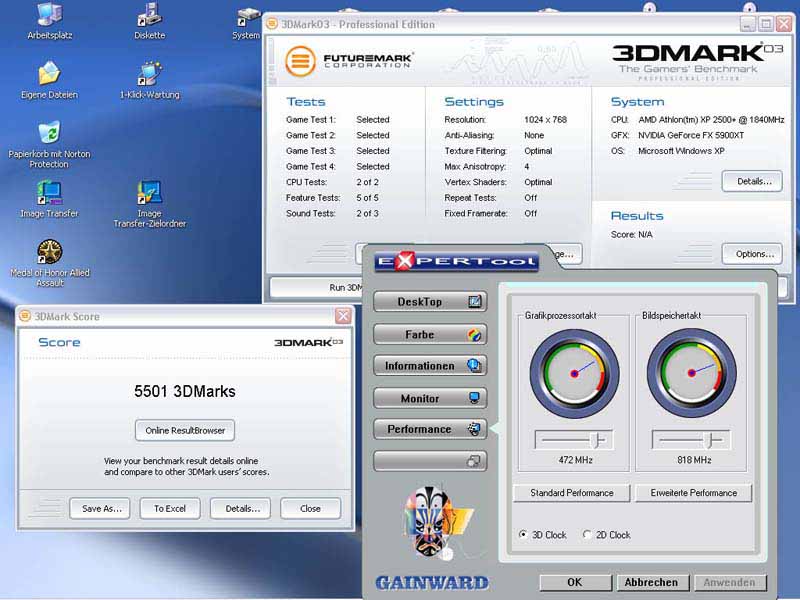Image resolution: width=800 pixels, height=600 pixels.
Task: Click the NVIDIA GeForce FX 5900XT text
Action: pyautogui.click(x=691, y=135)
